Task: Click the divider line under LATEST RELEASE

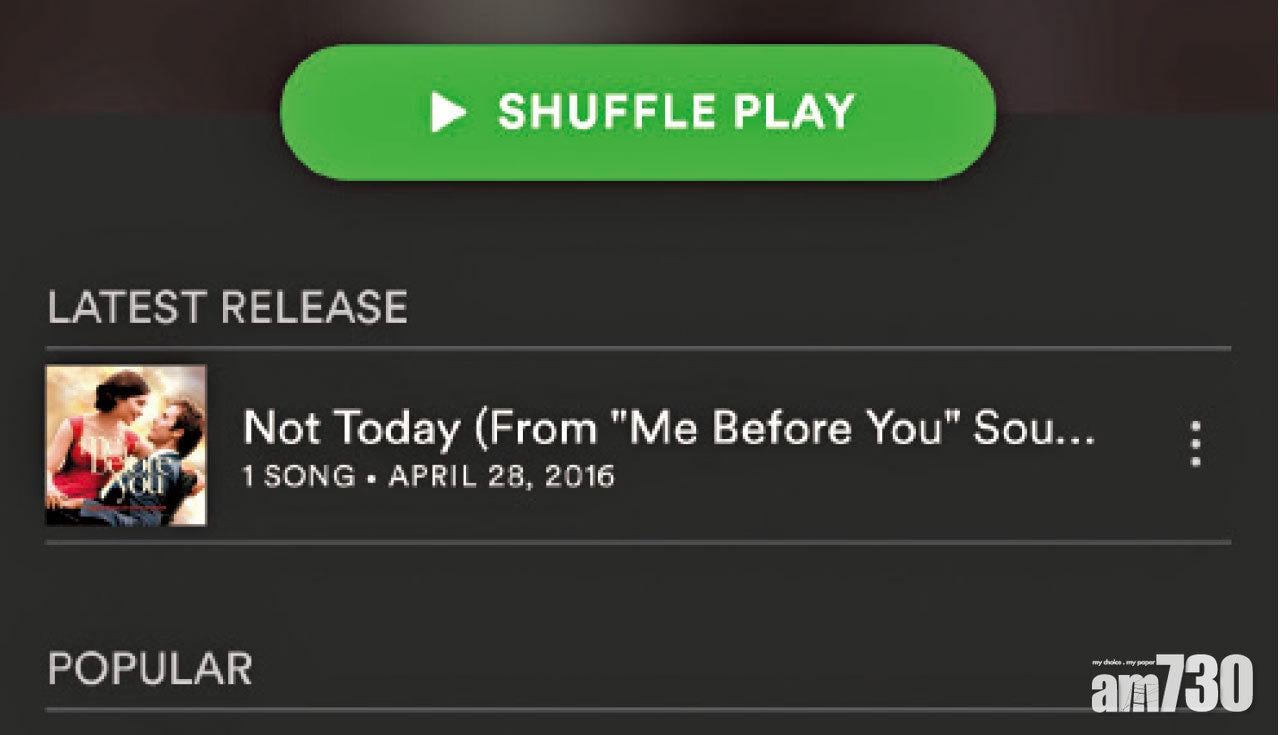Action: [638, 348]
